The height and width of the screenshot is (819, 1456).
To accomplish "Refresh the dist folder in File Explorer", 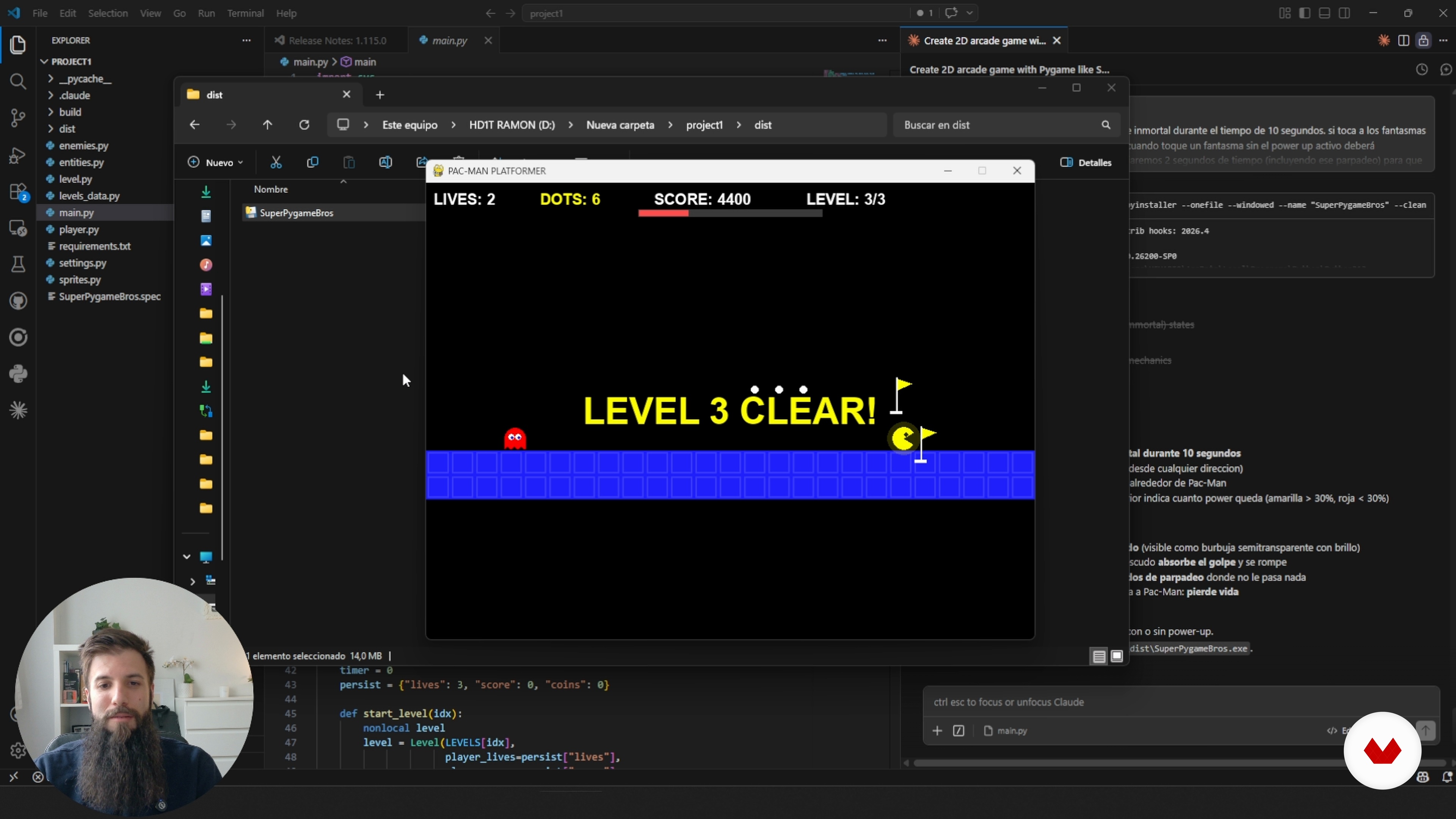I will 304,125.
